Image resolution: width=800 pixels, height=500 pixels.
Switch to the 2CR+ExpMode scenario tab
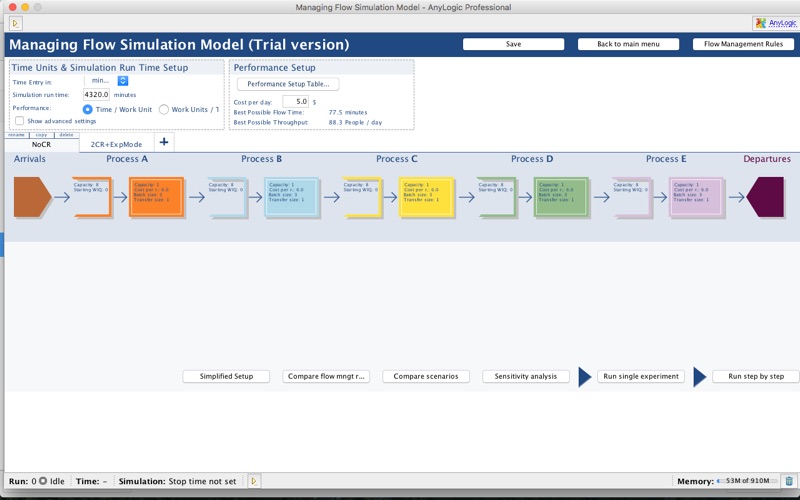pyautogui.click(x=116, y=144)
